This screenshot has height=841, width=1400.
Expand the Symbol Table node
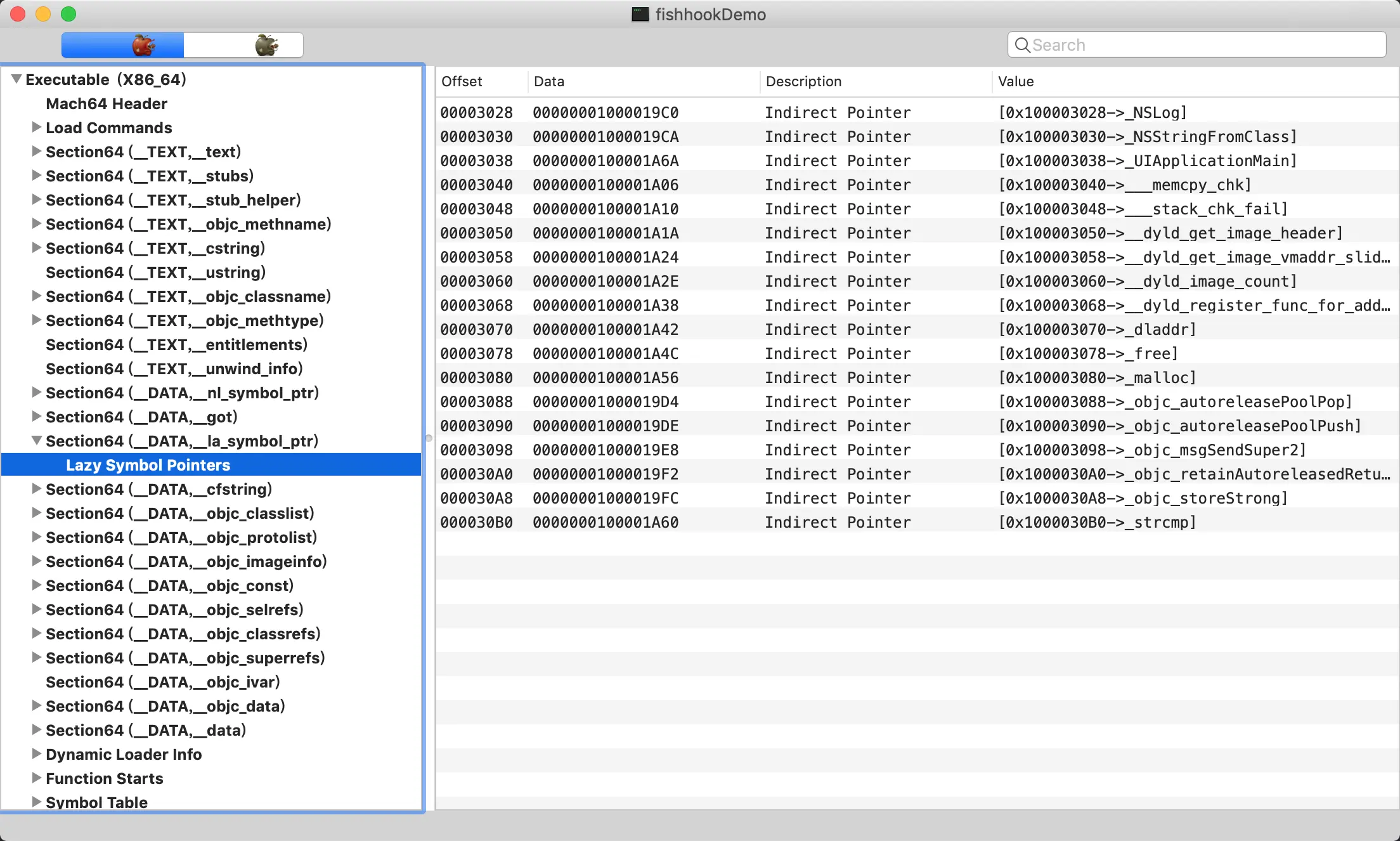36,802
